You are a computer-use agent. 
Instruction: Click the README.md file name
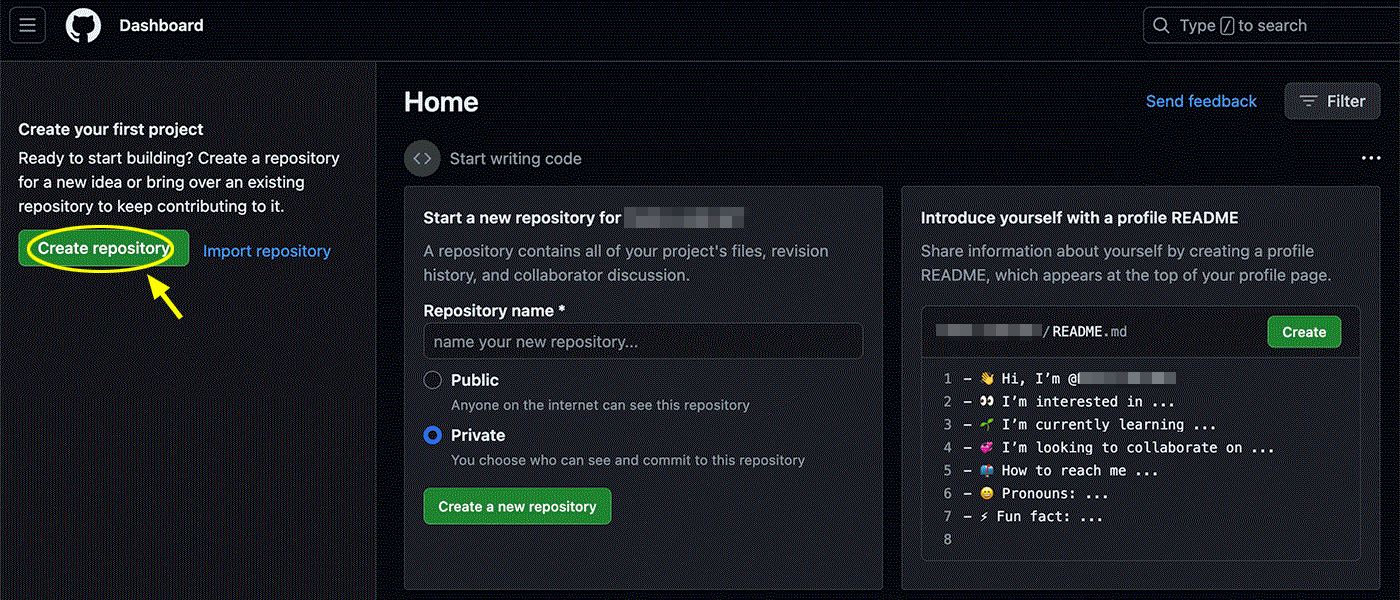tap(1089, 331)
